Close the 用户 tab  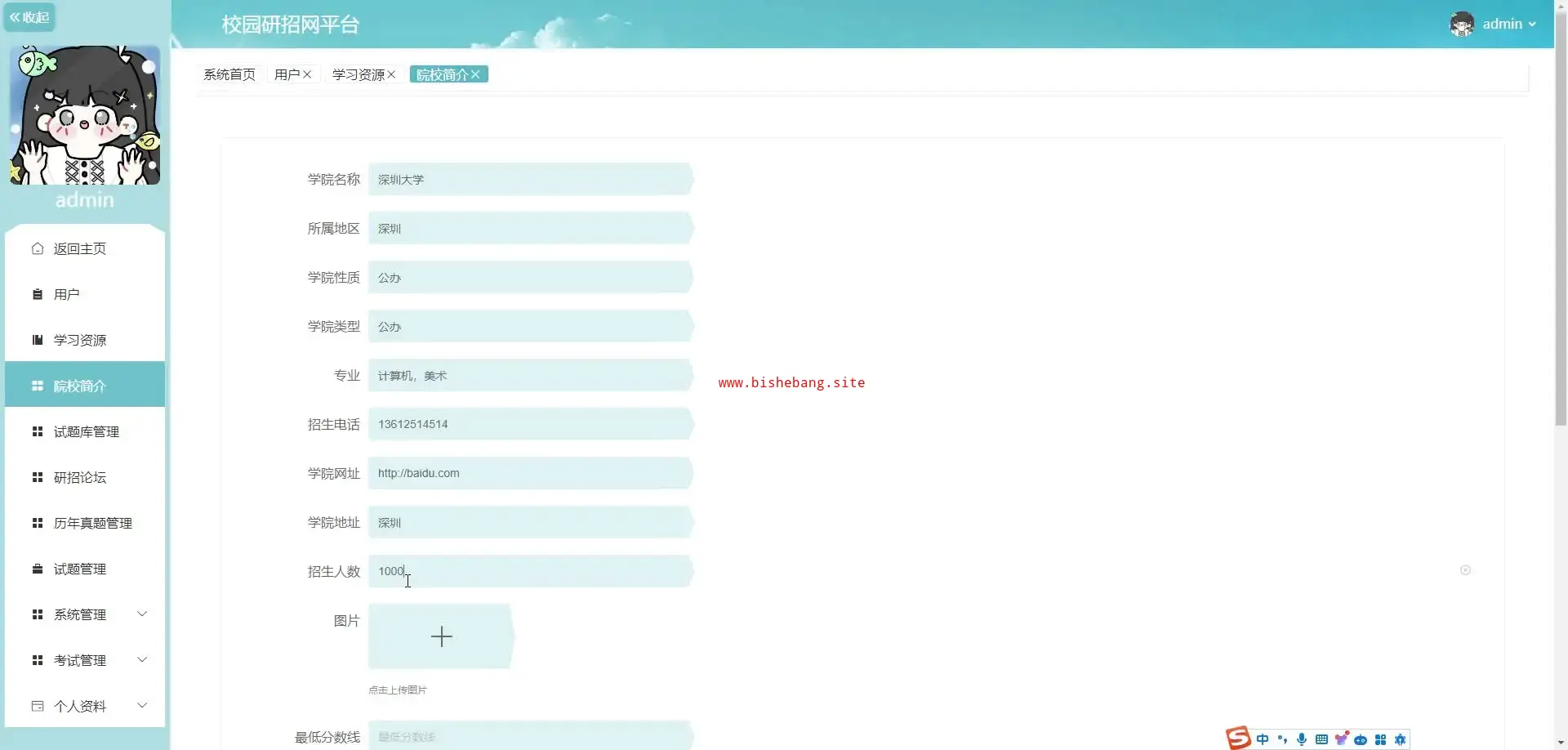[307, 74]
